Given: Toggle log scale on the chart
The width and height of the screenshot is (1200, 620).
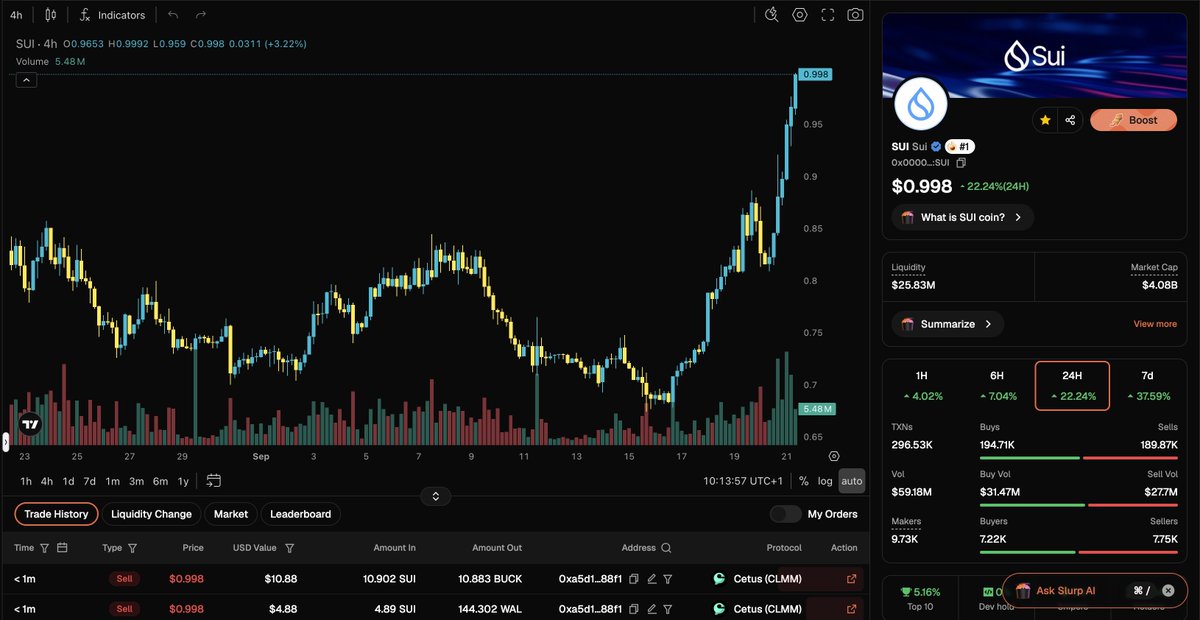Looking at the screenshot, I should [825, 481].
